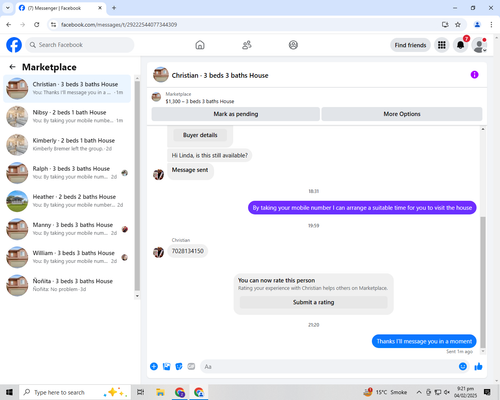Open the Facebook logo home link
Image resolution: width=500 pixels, height=400 pixels.
(14, 45)
